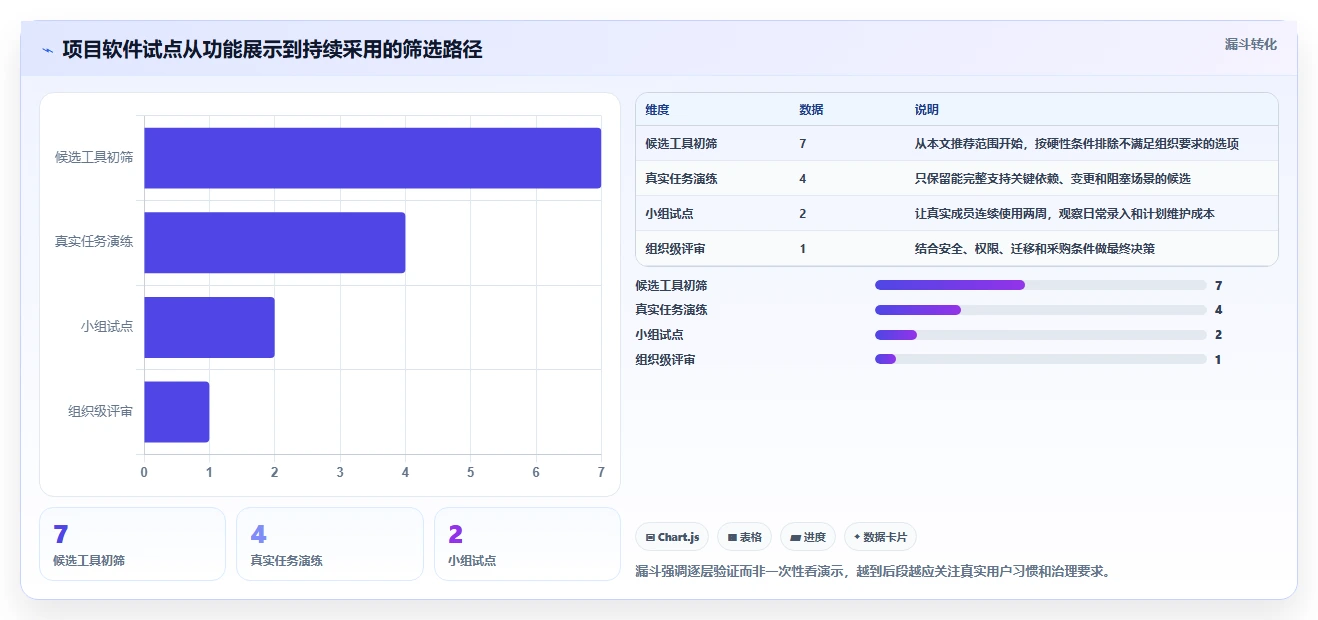Screen dimensions: 1318x620
Task: Click the description starting 让真实成员连续使用
Action: coord(1064,214)
